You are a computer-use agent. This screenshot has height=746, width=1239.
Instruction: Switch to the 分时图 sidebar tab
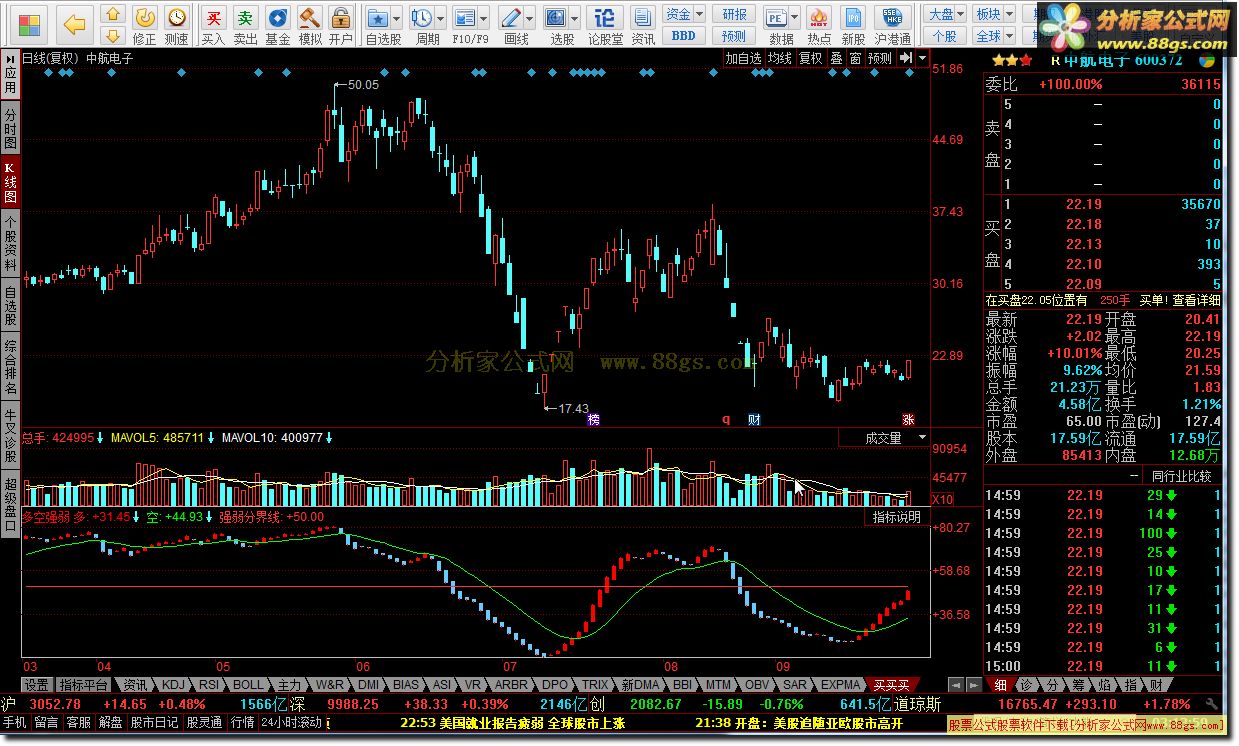[10, 130]
